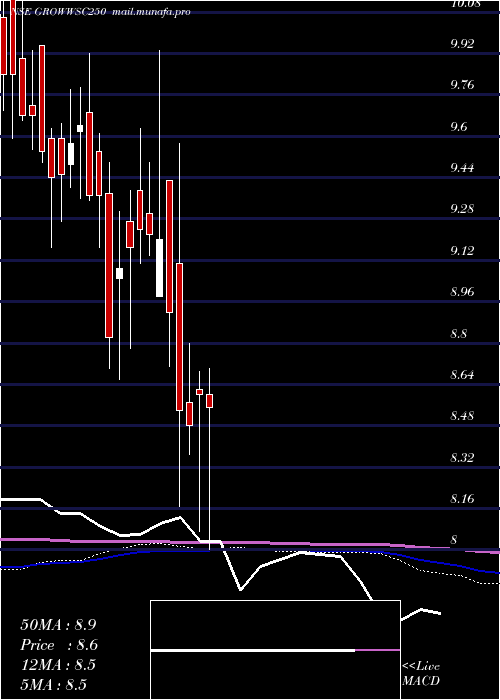Click the 8.32 price axis label
This screenshot has height=700, width=500.
462,458
